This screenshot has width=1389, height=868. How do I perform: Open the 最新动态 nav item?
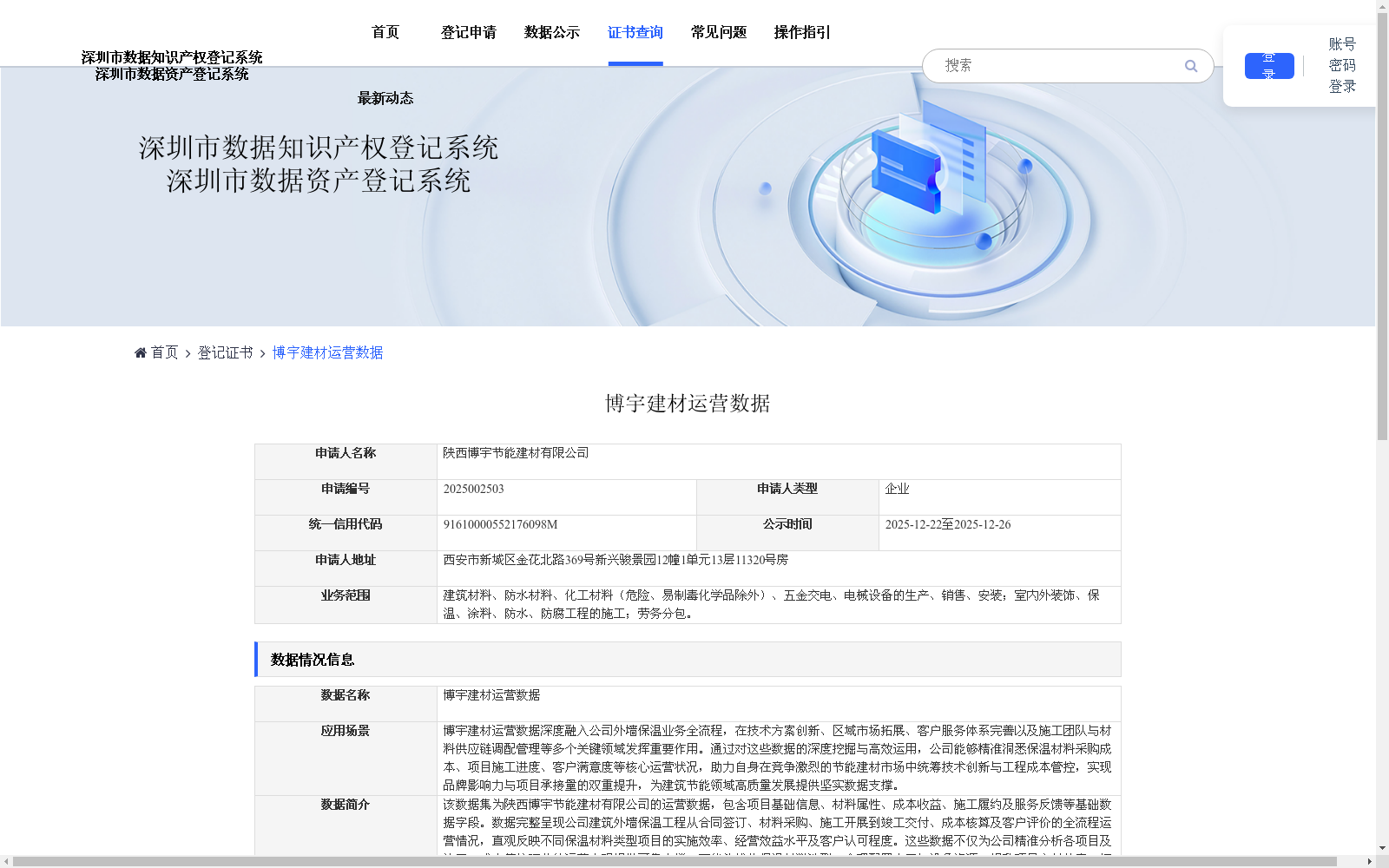click(x=385, y=98)
